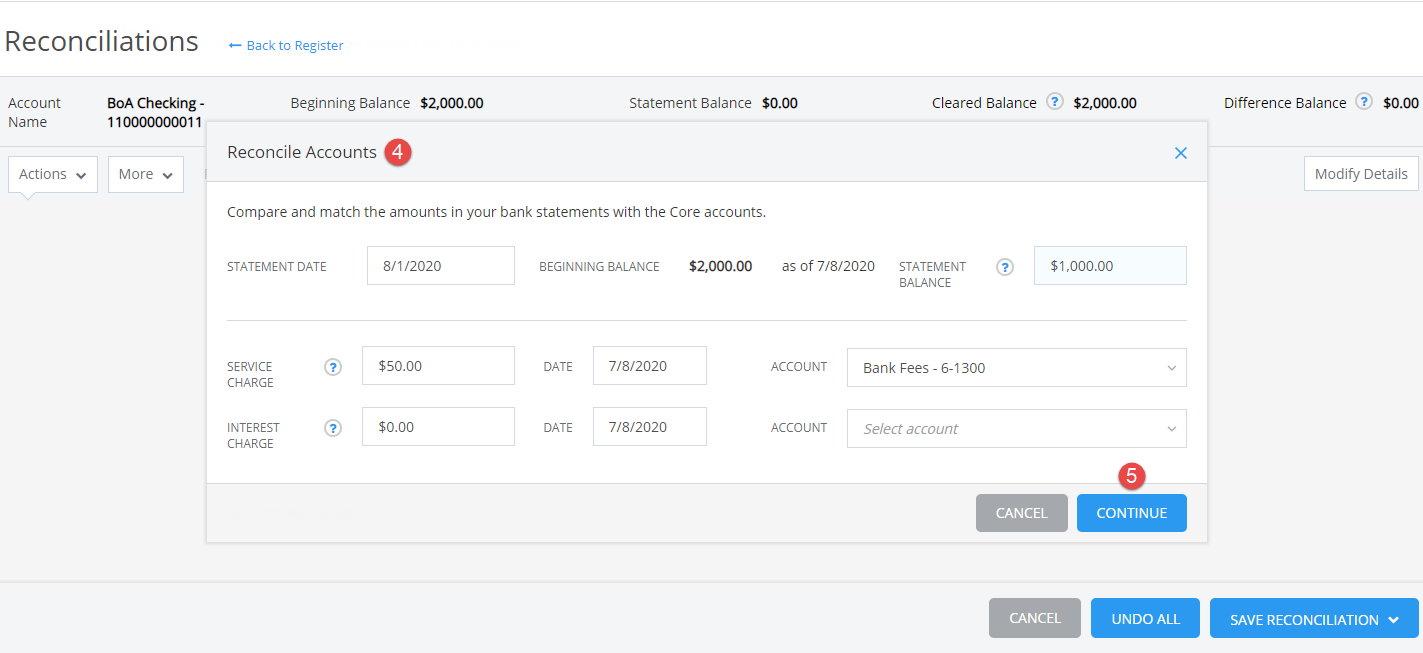This screenshot has height=653, width=1423.
Task: Open the Select account dropdown
Action: tap(1017, 428)
